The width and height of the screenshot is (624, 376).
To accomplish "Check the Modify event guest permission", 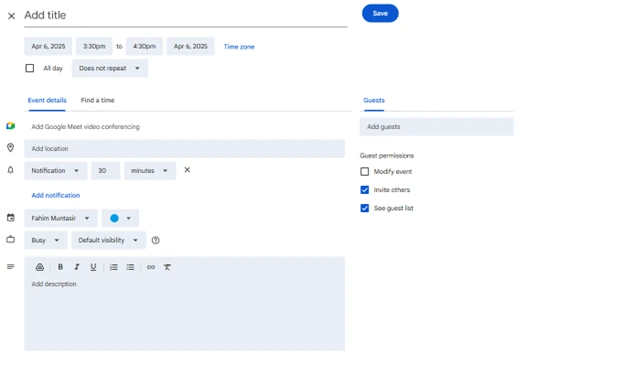I will click(365, 171).
